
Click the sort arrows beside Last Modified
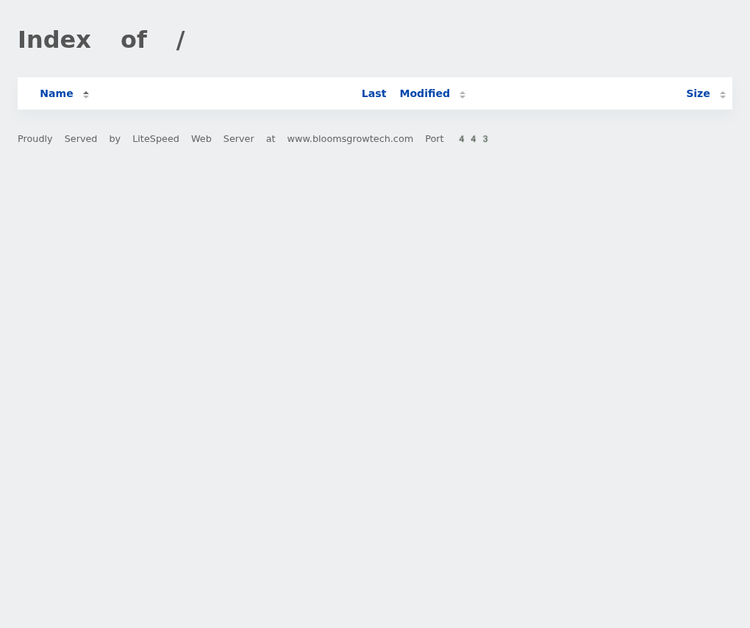(x=462, y=94)
